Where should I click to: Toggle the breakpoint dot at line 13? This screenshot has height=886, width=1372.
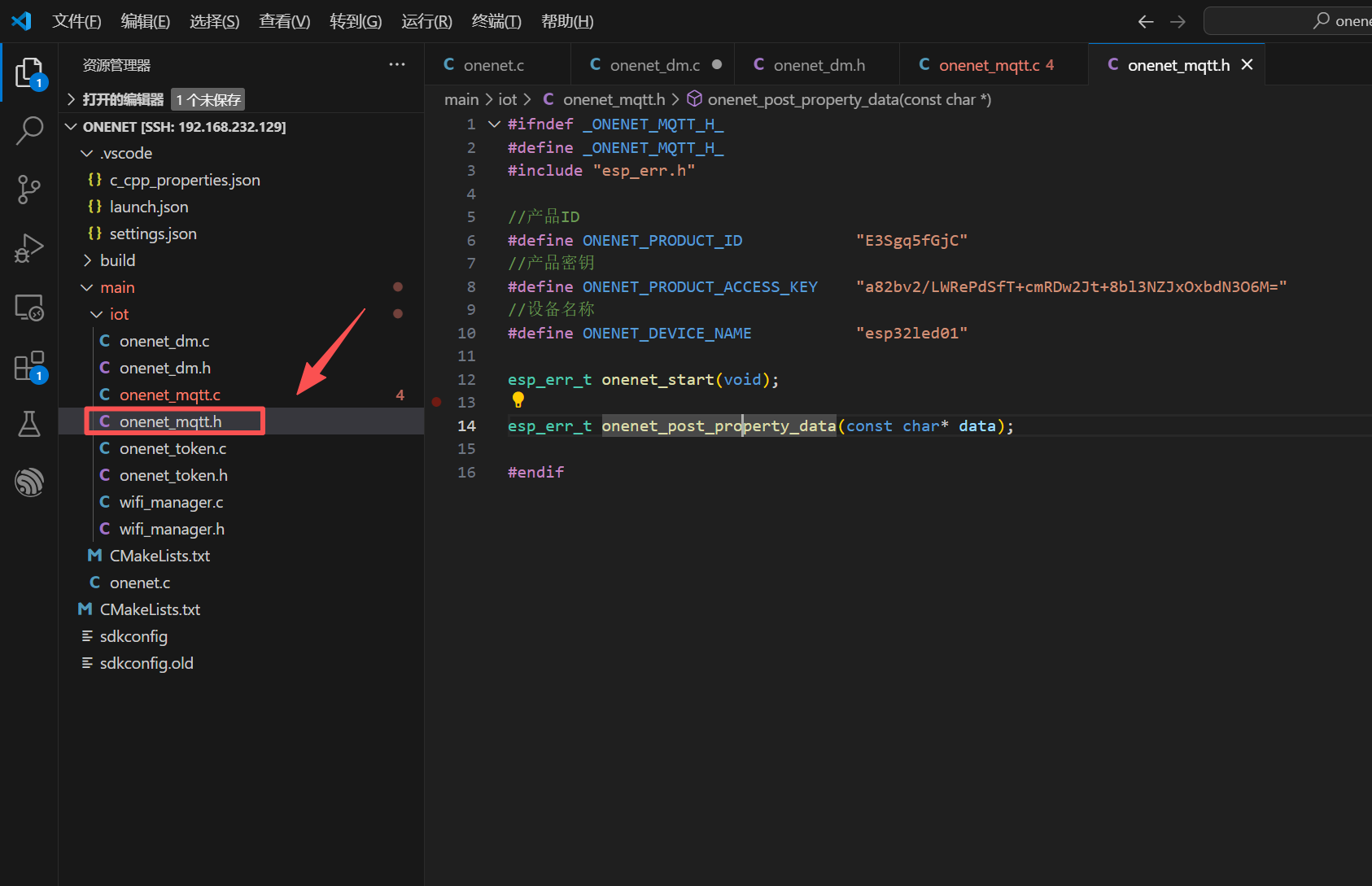437,402
